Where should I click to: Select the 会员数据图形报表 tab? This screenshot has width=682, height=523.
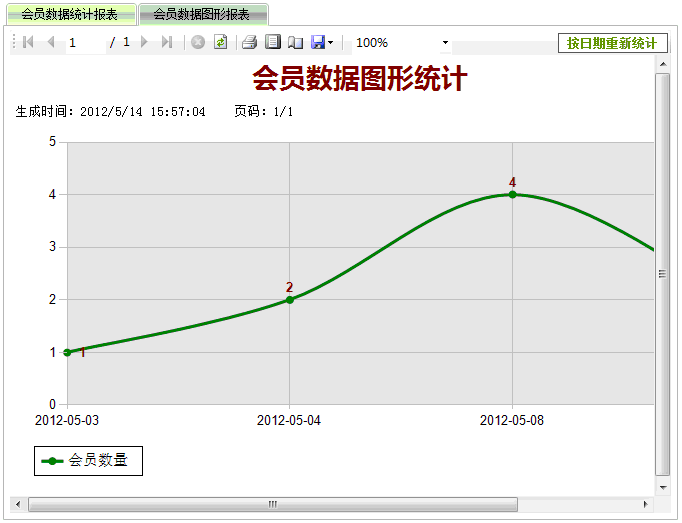click(x=202, y=15)
